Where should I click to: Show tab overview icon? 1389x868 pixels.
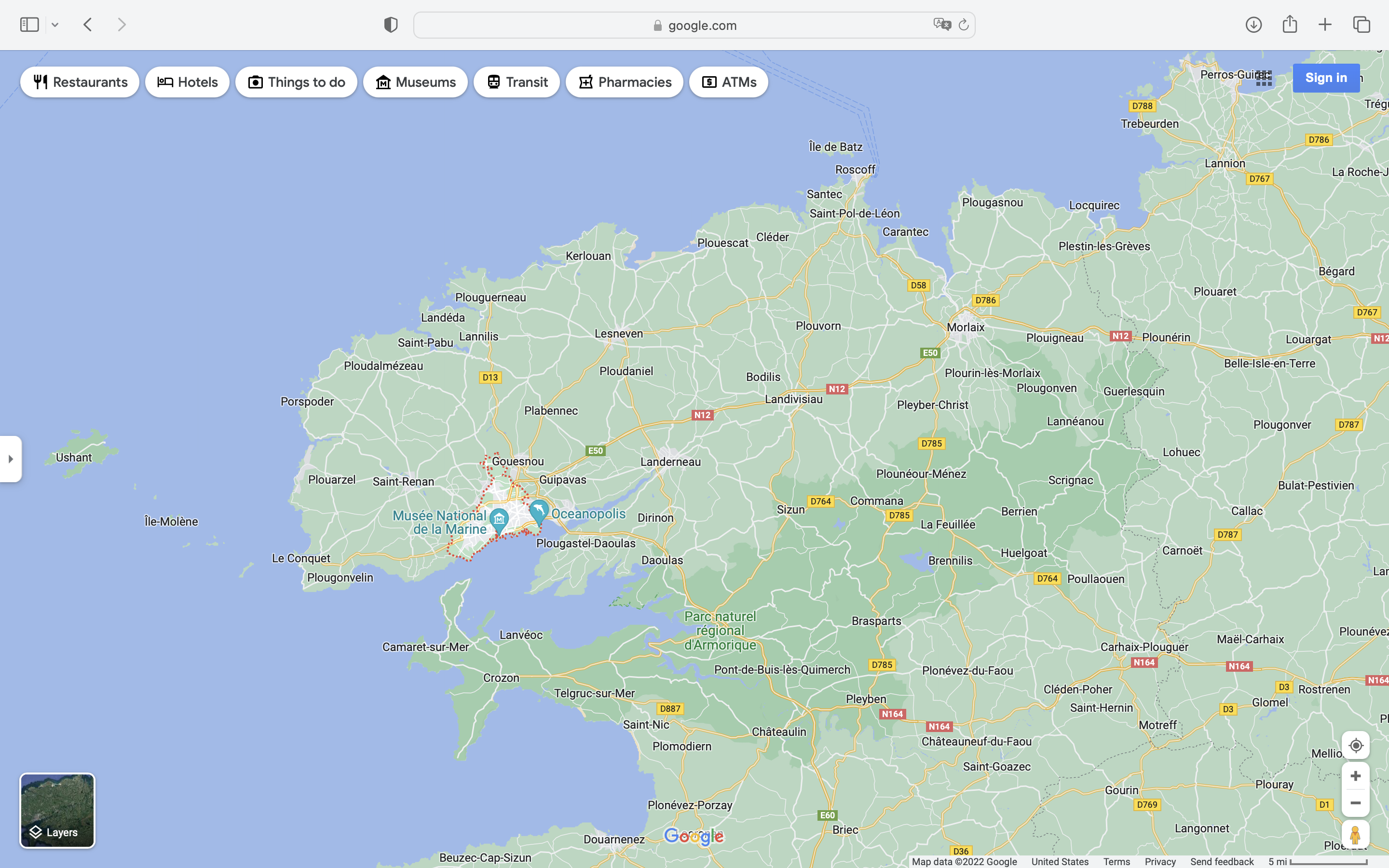click(x=1362, y=25)
